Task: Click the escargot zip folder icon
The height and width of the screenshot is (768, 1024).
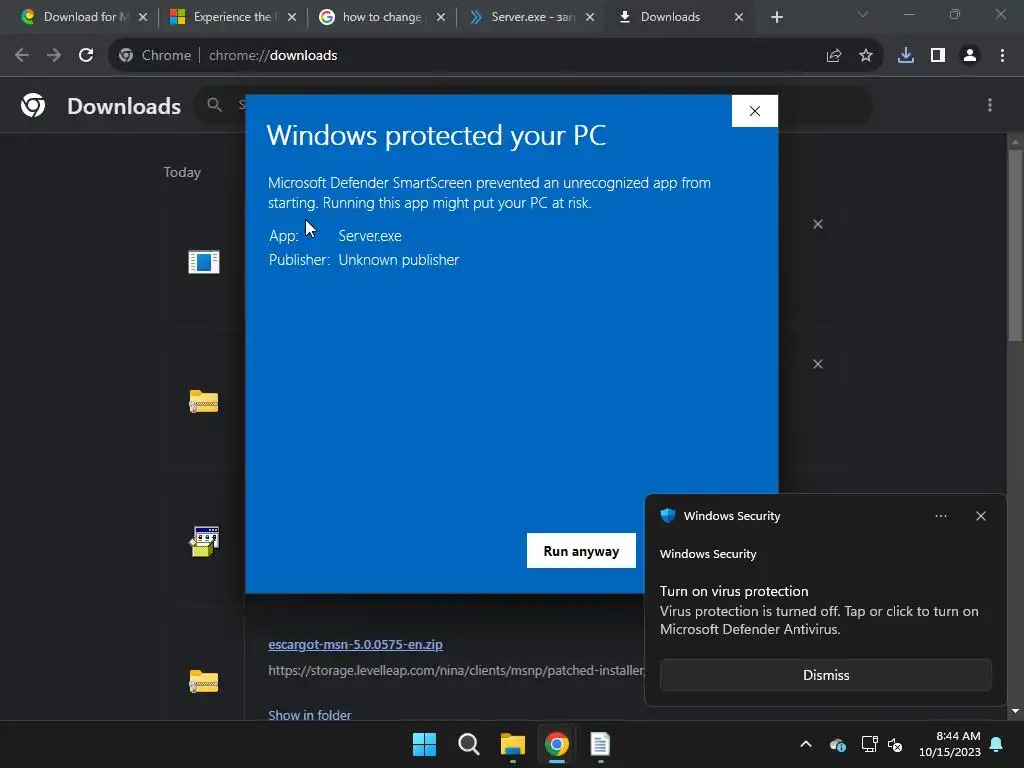Action: (x=204, y=681)
